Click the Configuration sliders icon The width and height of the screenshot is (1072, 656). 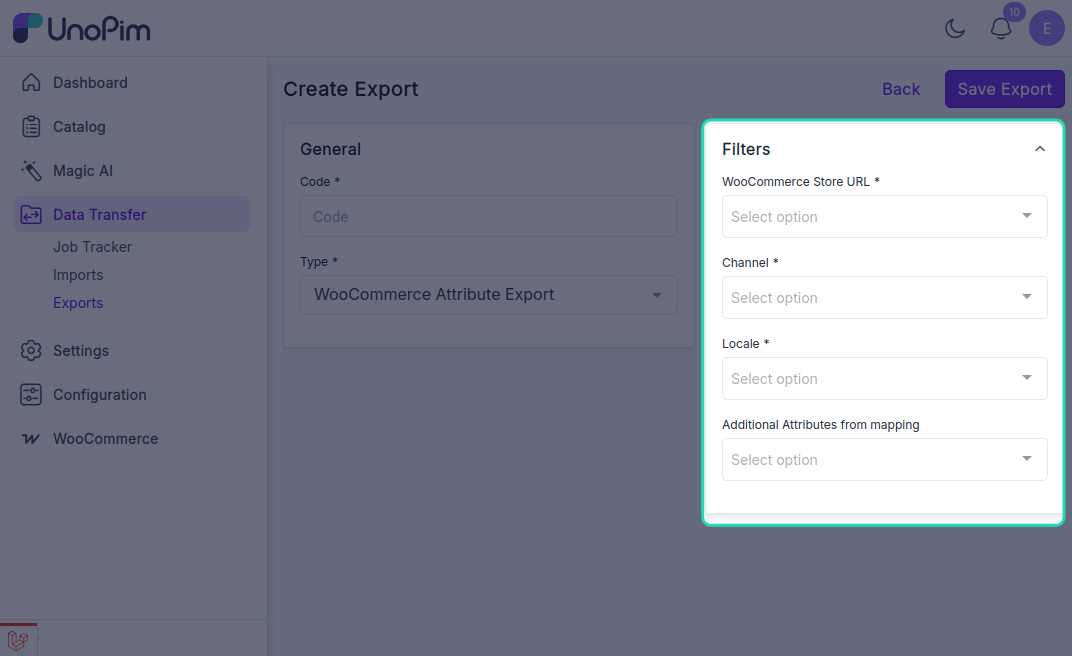(x=31, y=395)
